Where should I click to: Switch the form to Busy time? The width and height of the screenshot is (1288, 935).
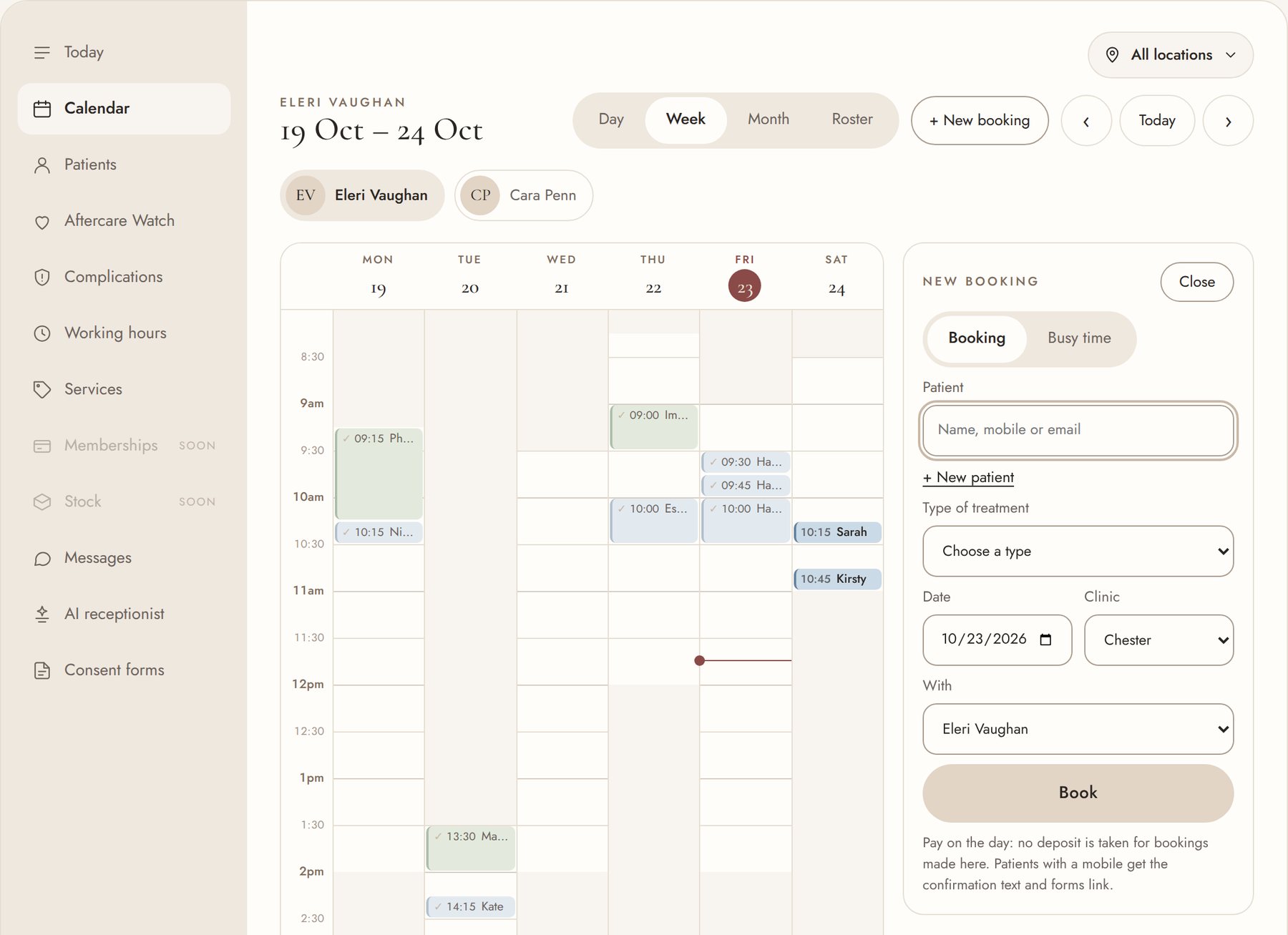(x=1079, y=338)
